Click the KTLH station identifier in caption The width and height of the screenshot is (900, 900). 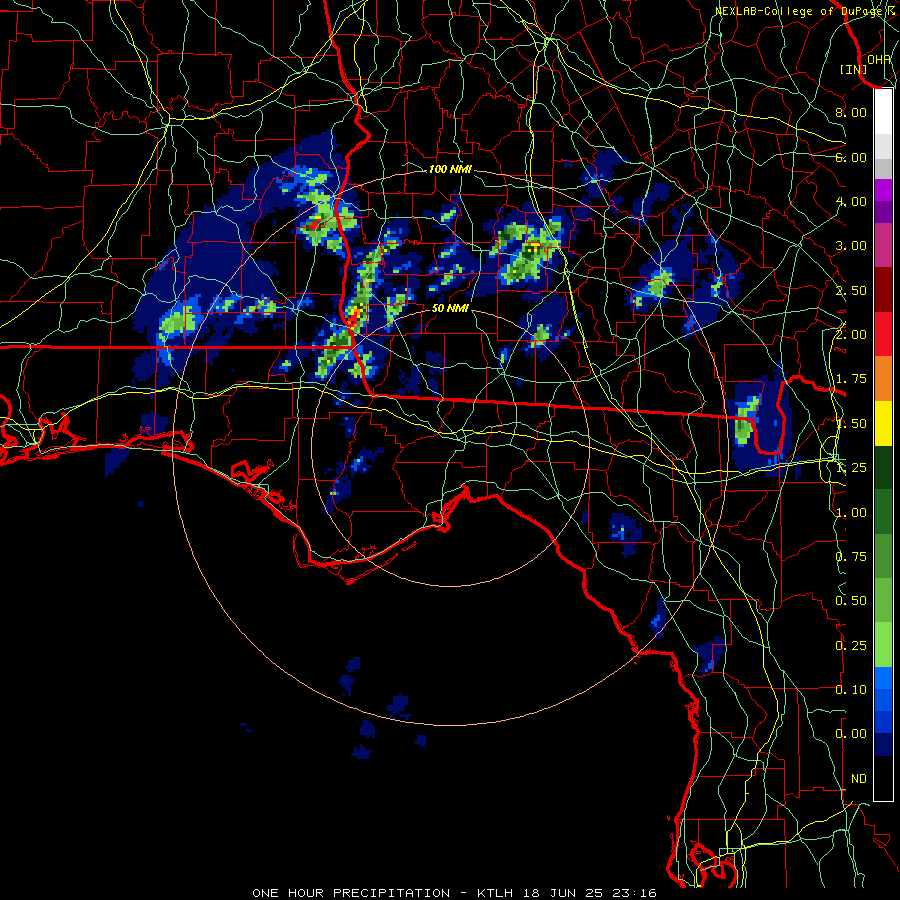click(x=494, y=893)
